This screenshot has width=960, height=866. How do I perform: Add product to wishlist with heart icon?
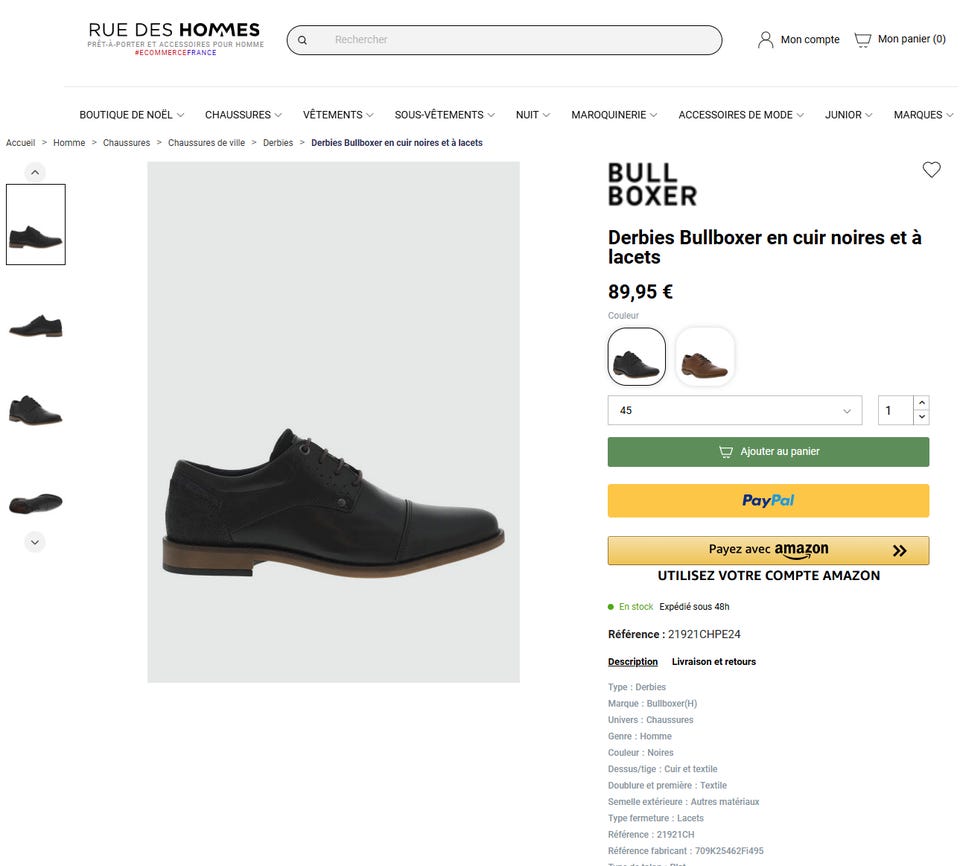click(931, 170)
